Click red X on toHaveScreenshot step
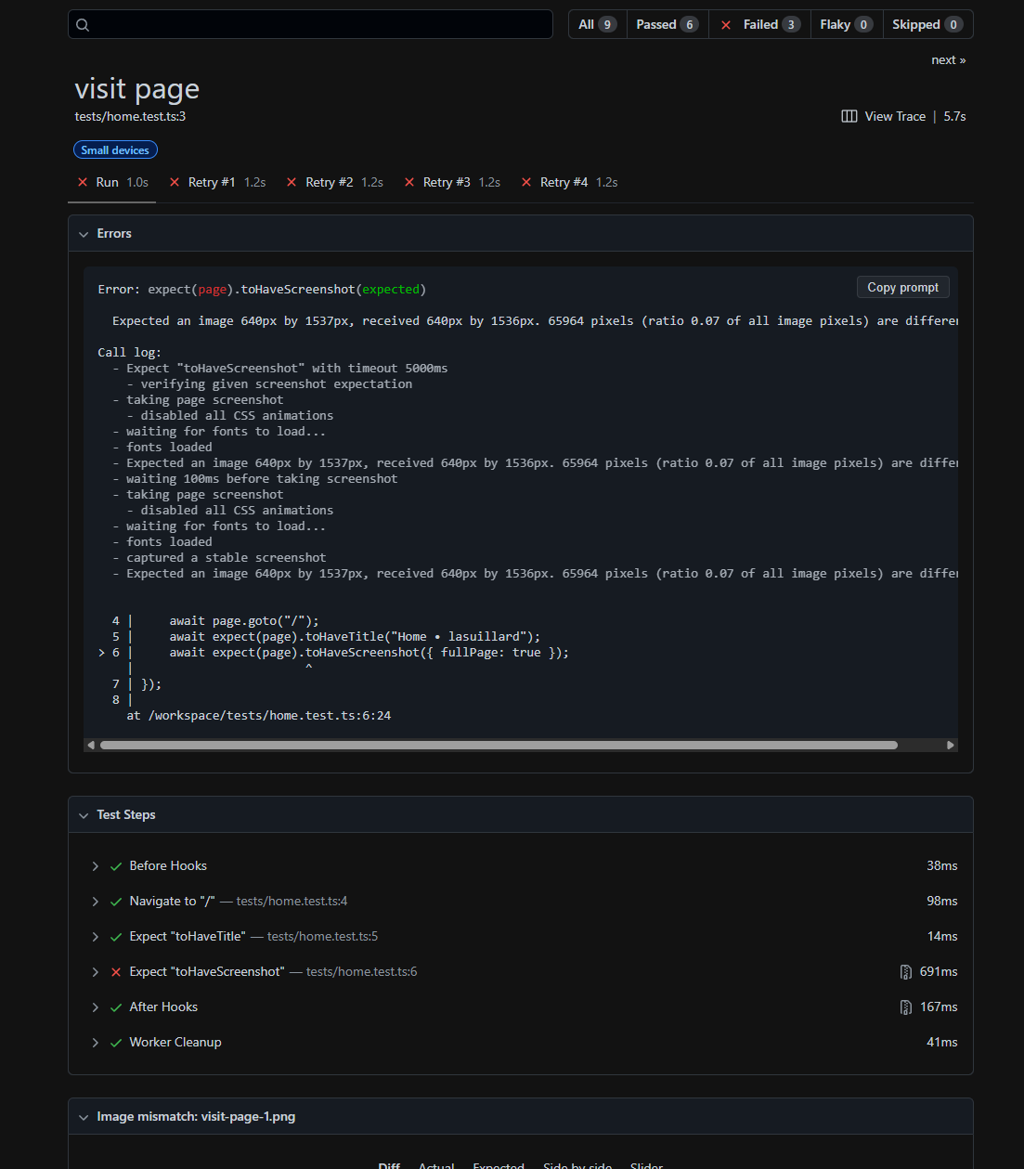1024x1169 pixels. (x=116, y=972)
